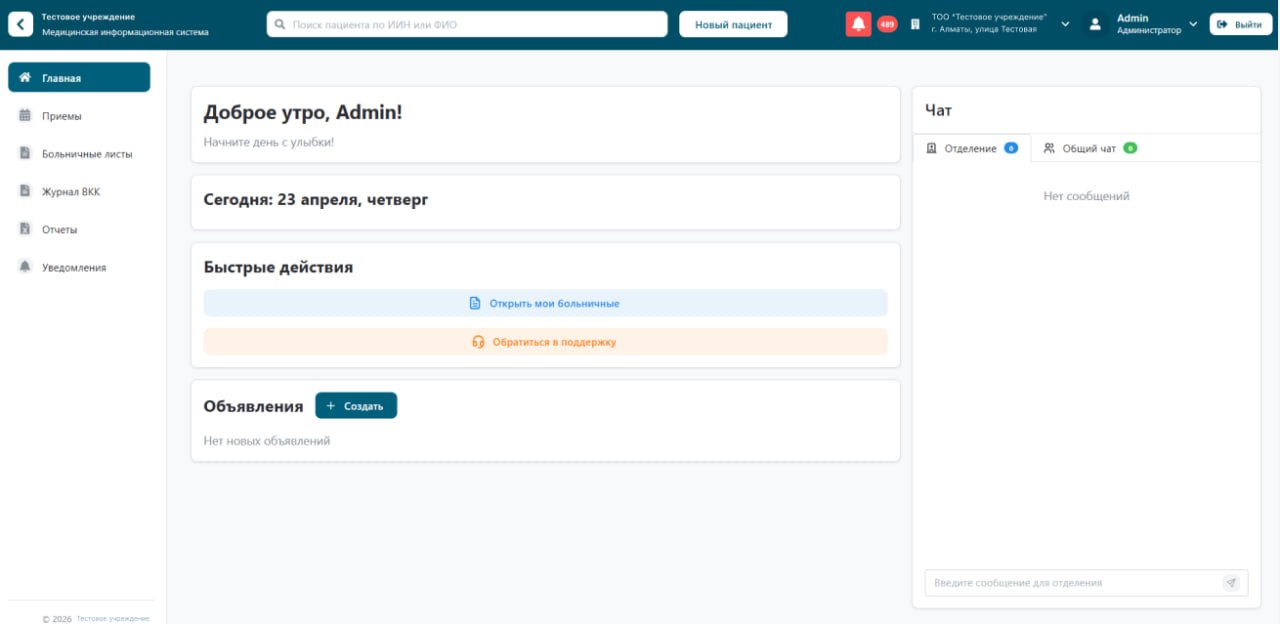This screenshot has width=1280, height=624.
Task: Collapse sidebar with back arrow icon
Action: pyautogui.click(x=20, y=24)
